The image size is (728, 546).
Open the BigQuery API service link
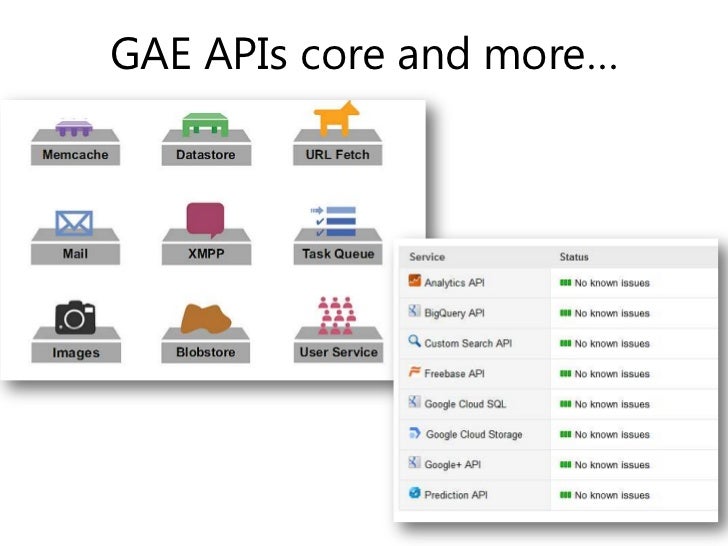pyautogui.click(x=455, y=313)
